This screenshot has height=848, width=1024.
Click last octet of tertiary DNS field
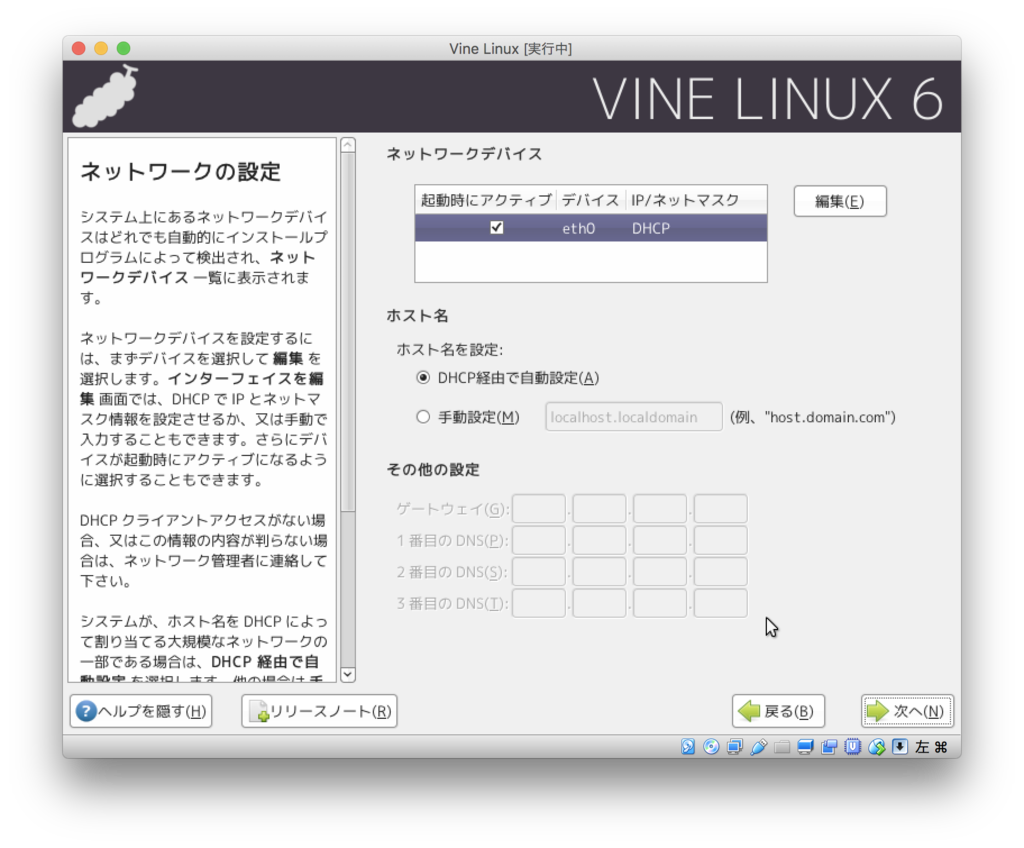(x=720, y=603)
